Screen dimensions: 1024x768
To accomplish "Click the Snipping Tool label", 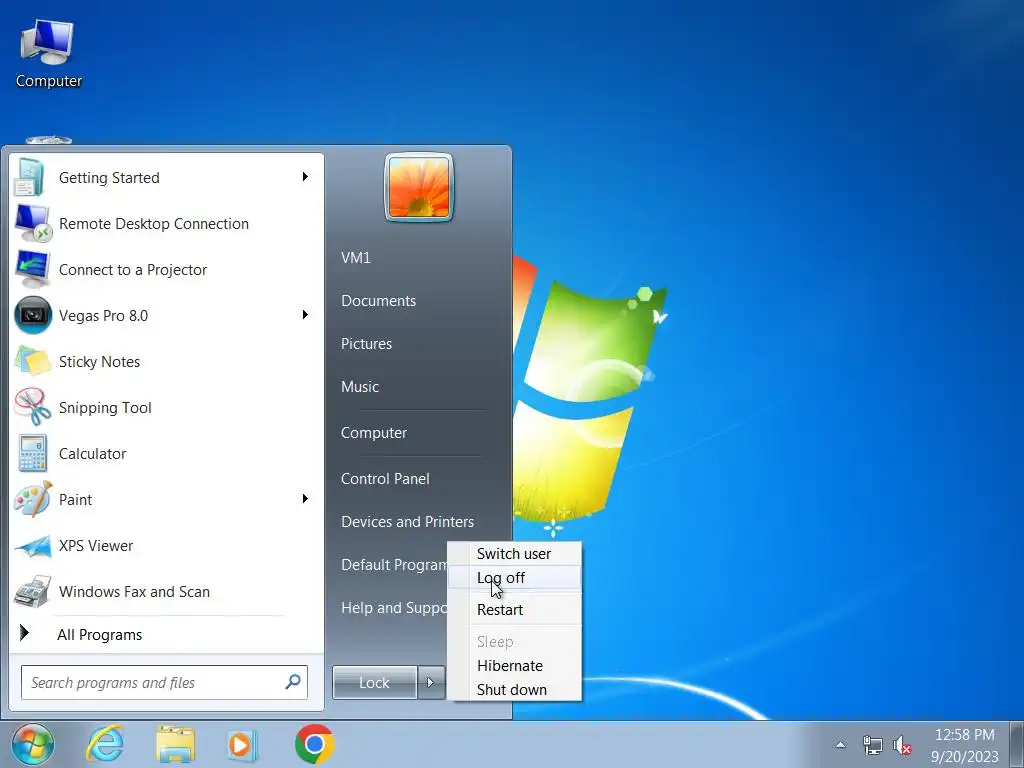I will [105, 408].
